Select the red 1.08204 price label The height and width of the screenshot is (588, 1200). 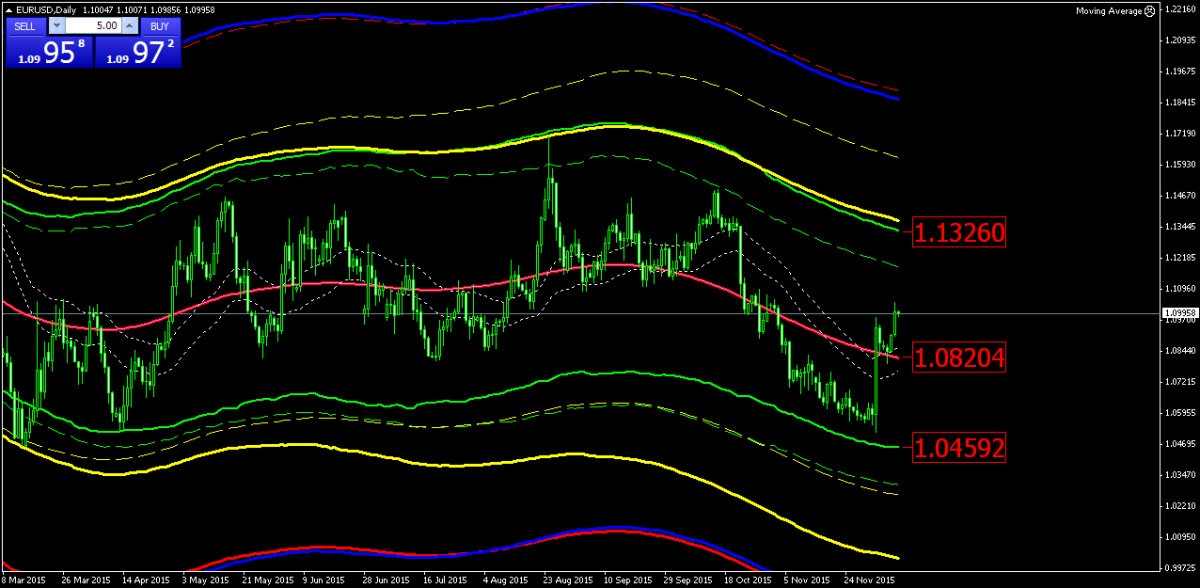[958, 357]
